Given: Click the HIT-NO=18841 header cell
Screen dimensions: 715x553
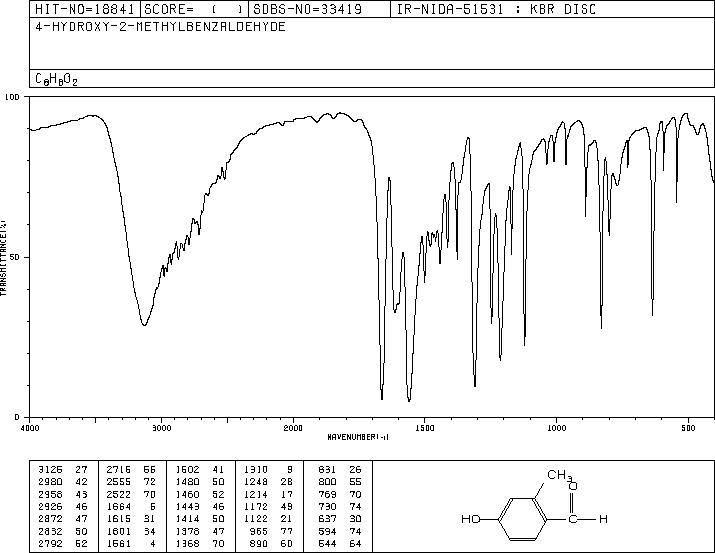Looking at the screenshot, I should (x=85, y=9).
